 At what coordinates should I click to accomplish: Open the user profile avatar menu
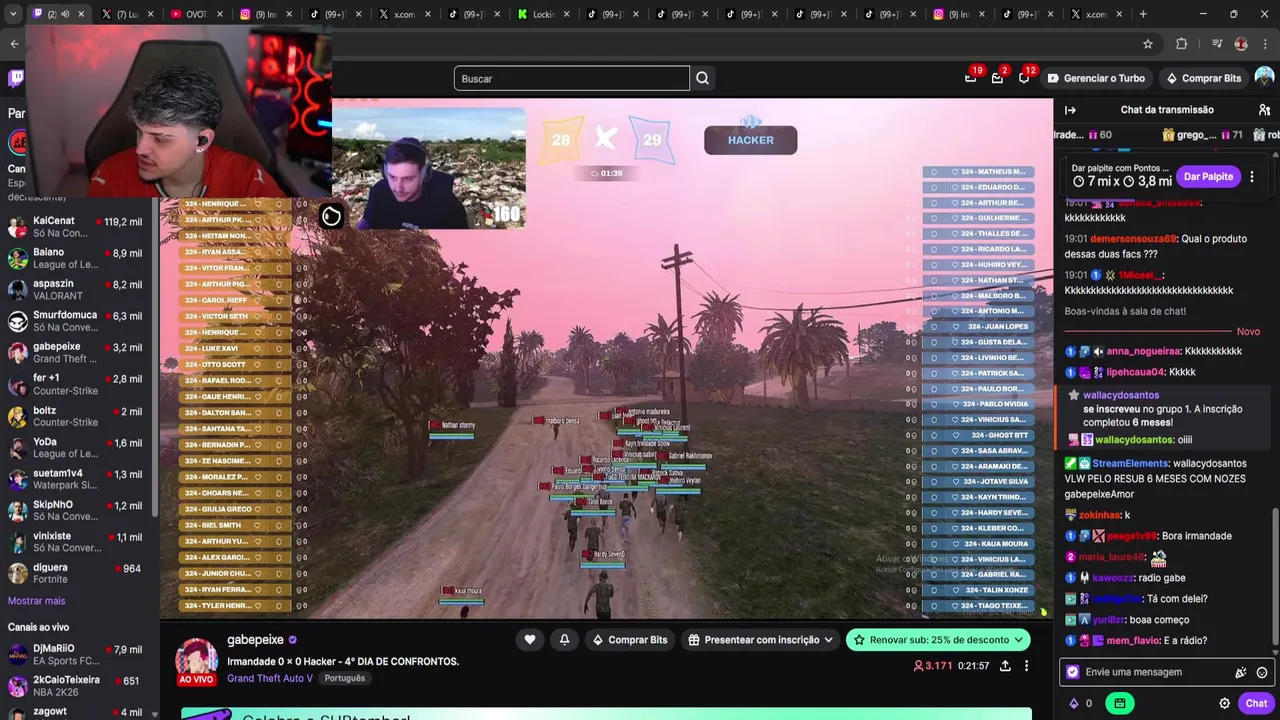coord(1264,78)
